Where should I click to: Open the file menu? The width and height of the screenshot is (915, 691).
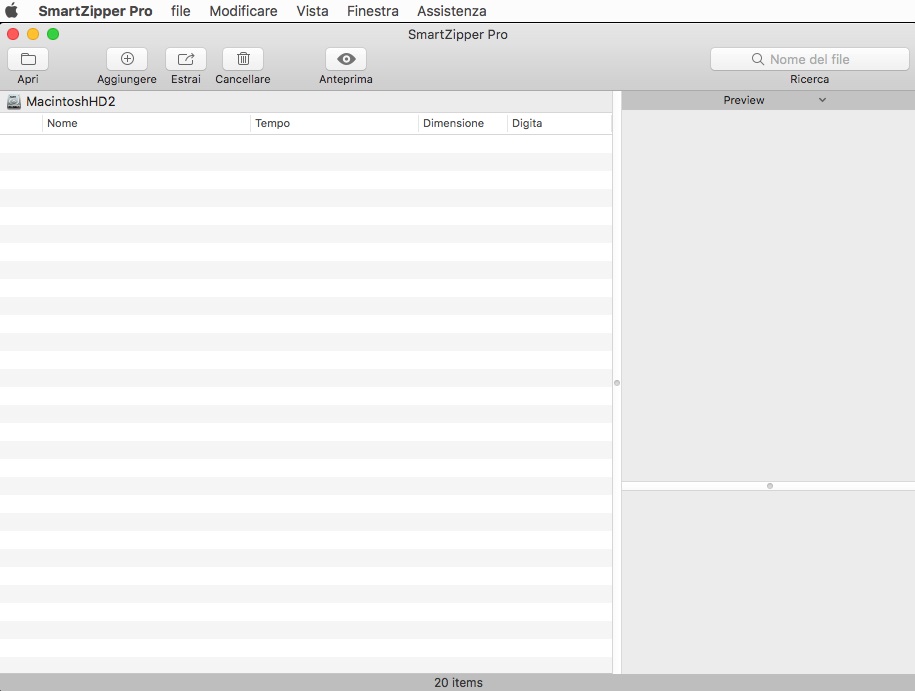(181, 11)
